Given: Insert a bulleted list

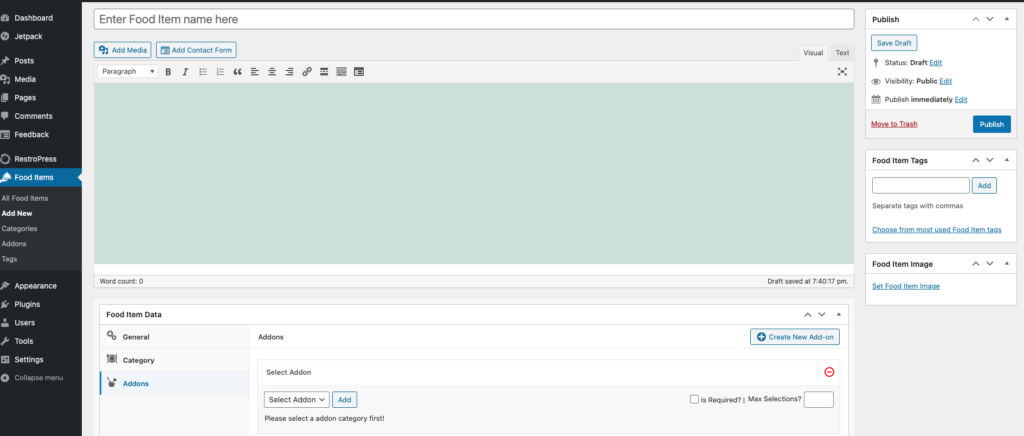Looking at the screenshot, I should pyautogui.click(x=202, y=72).
